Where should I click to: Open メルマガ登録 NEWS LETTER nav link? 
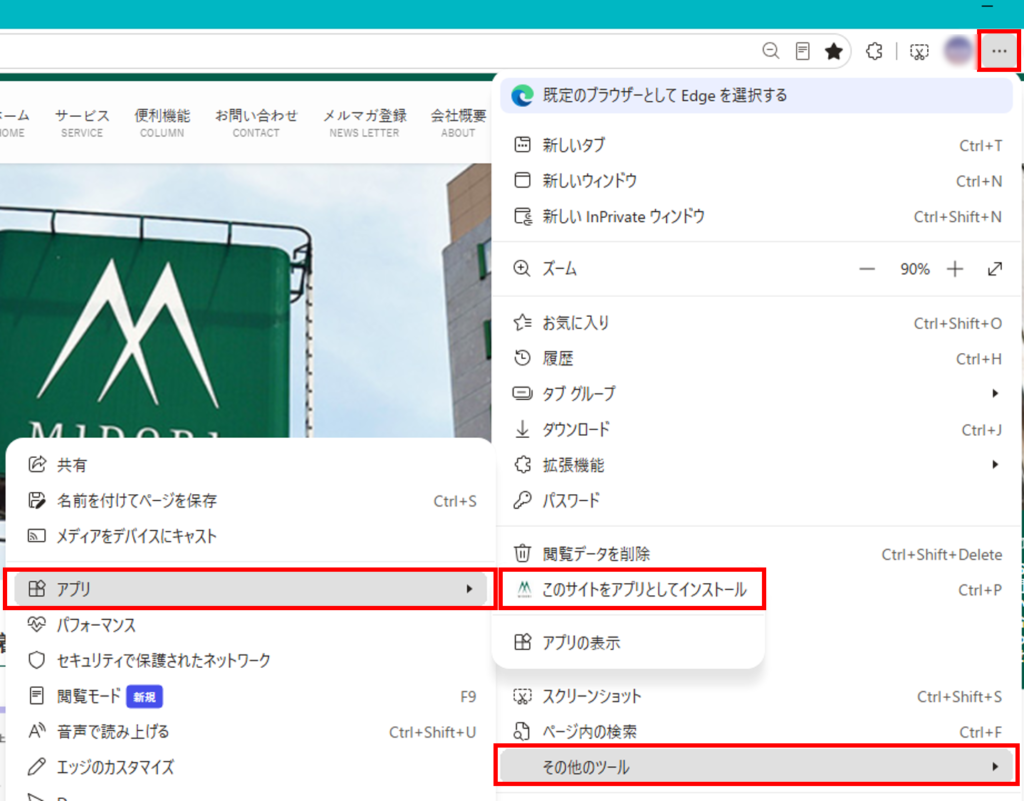pos(364,123)
